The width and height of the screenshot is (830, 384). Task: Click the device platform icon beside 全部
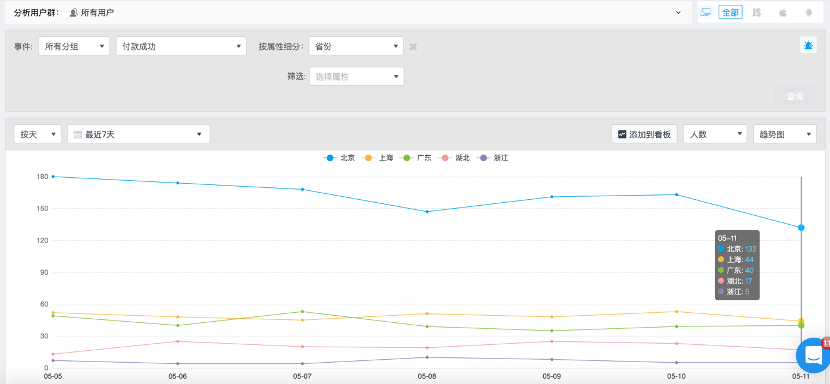tap(705, 12)
